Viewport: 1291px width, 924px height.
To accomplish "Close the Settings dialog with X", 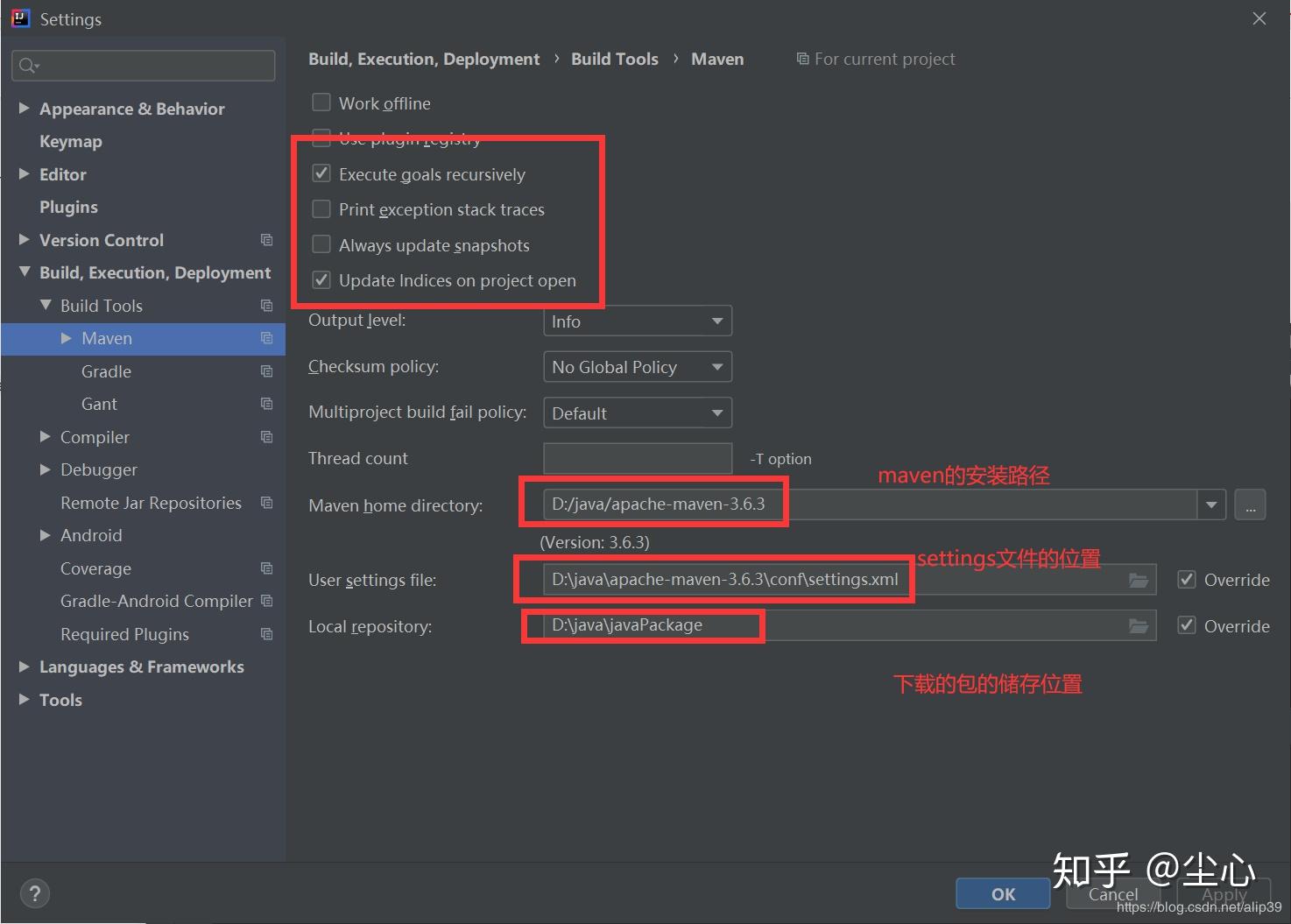I will click(x=1259, y=18).
